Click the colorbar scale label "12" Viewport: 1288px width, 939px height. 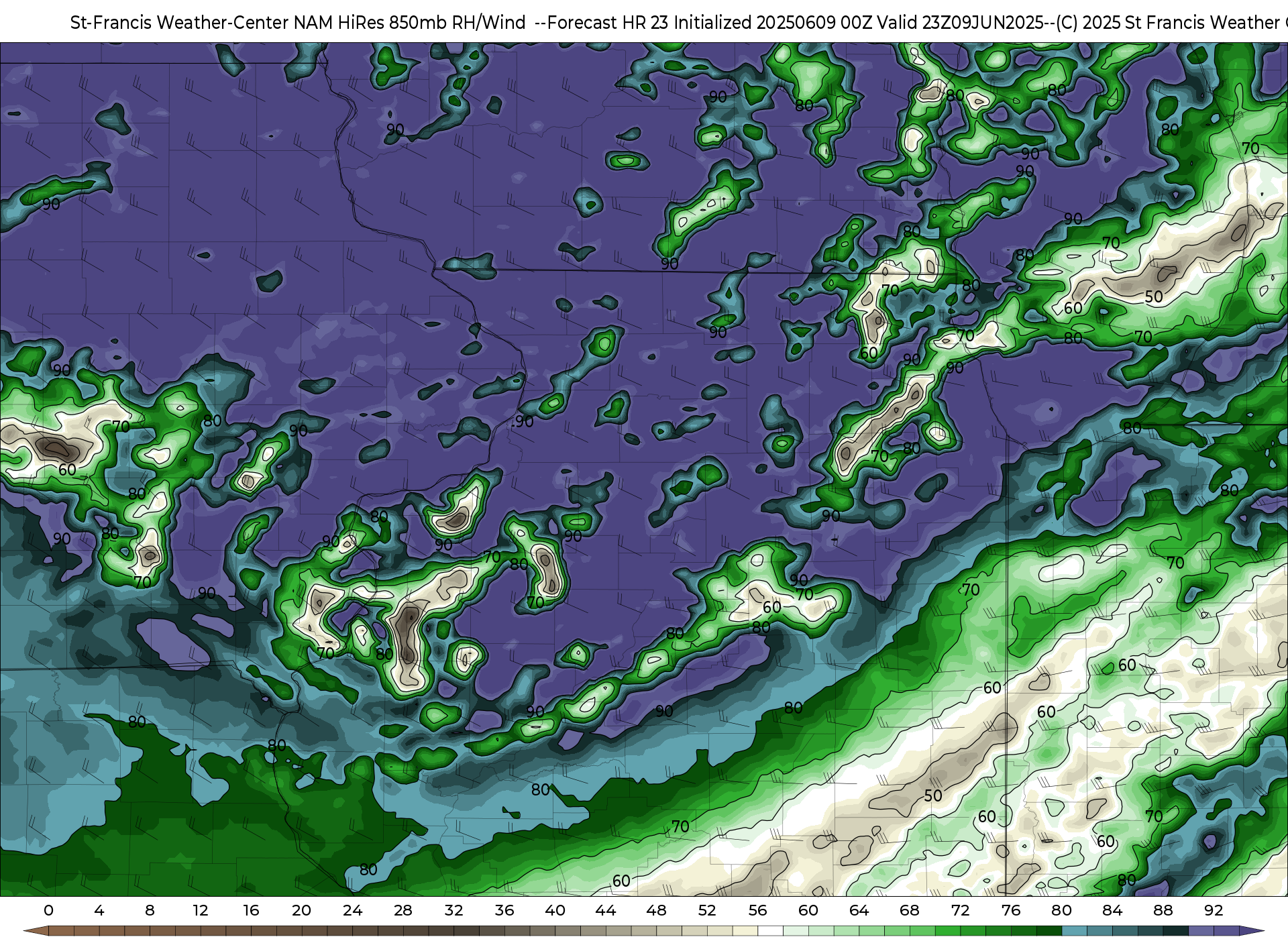coord(201,910)
